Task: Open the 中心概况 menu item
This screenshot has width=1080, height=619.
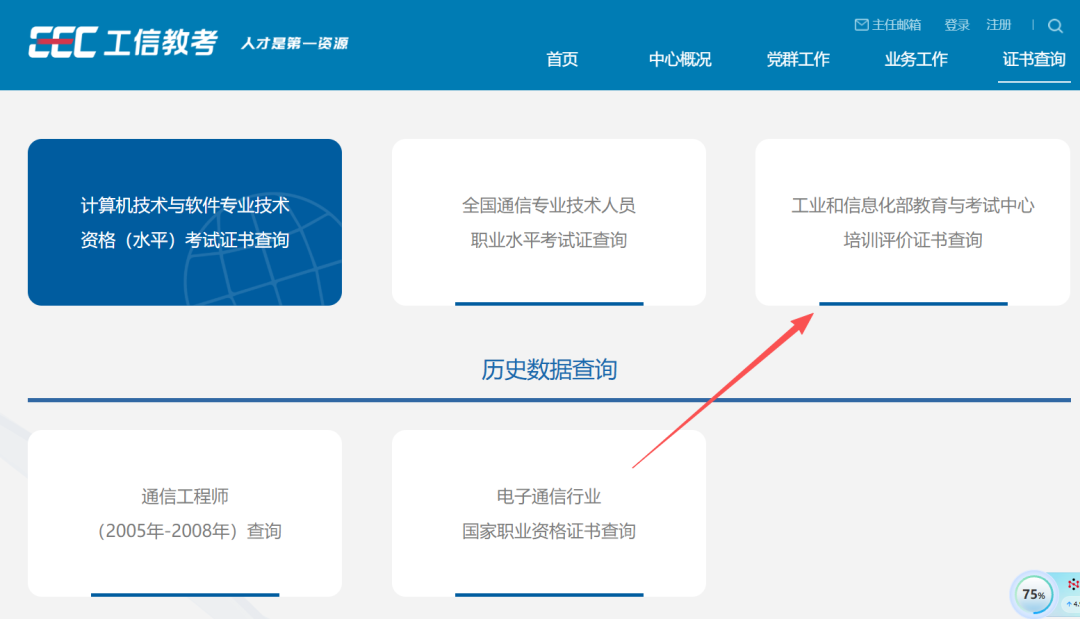Action: pyautogui.click(x=680, y=59)
